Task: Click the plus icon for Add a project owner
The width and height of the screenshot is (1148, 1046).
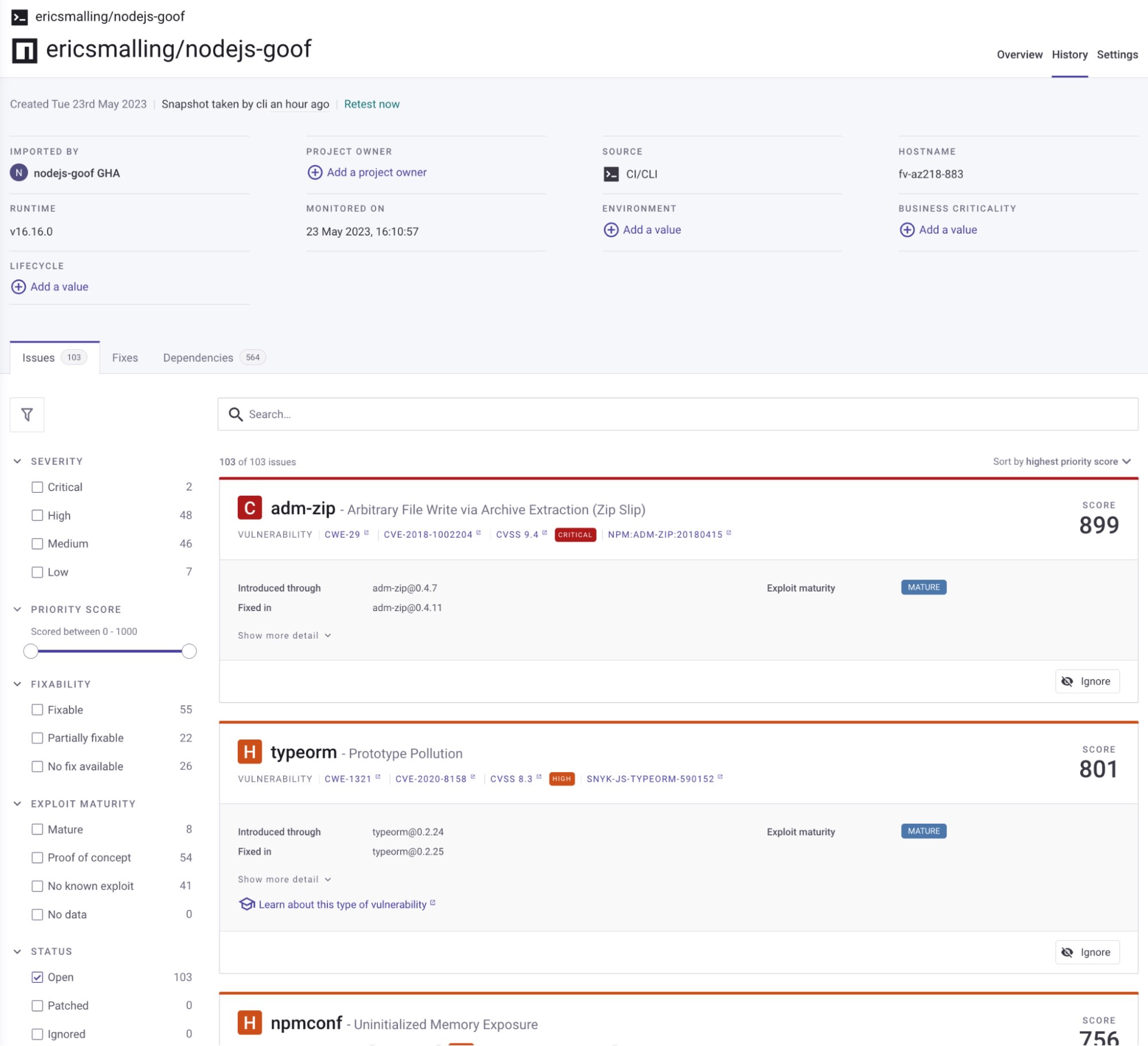Action: pos(315,172)
